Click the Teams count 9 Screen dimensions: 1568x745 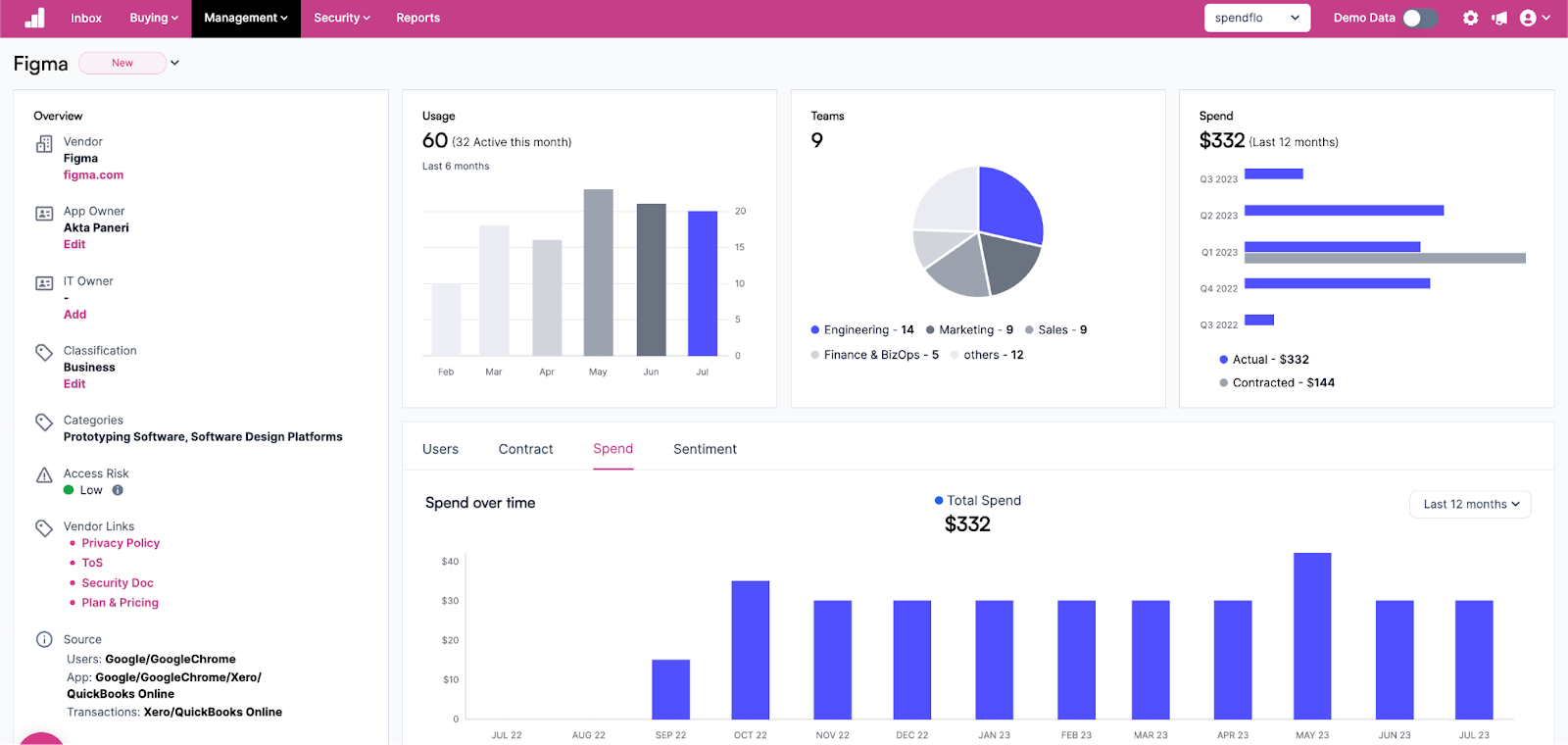[817, 141]
